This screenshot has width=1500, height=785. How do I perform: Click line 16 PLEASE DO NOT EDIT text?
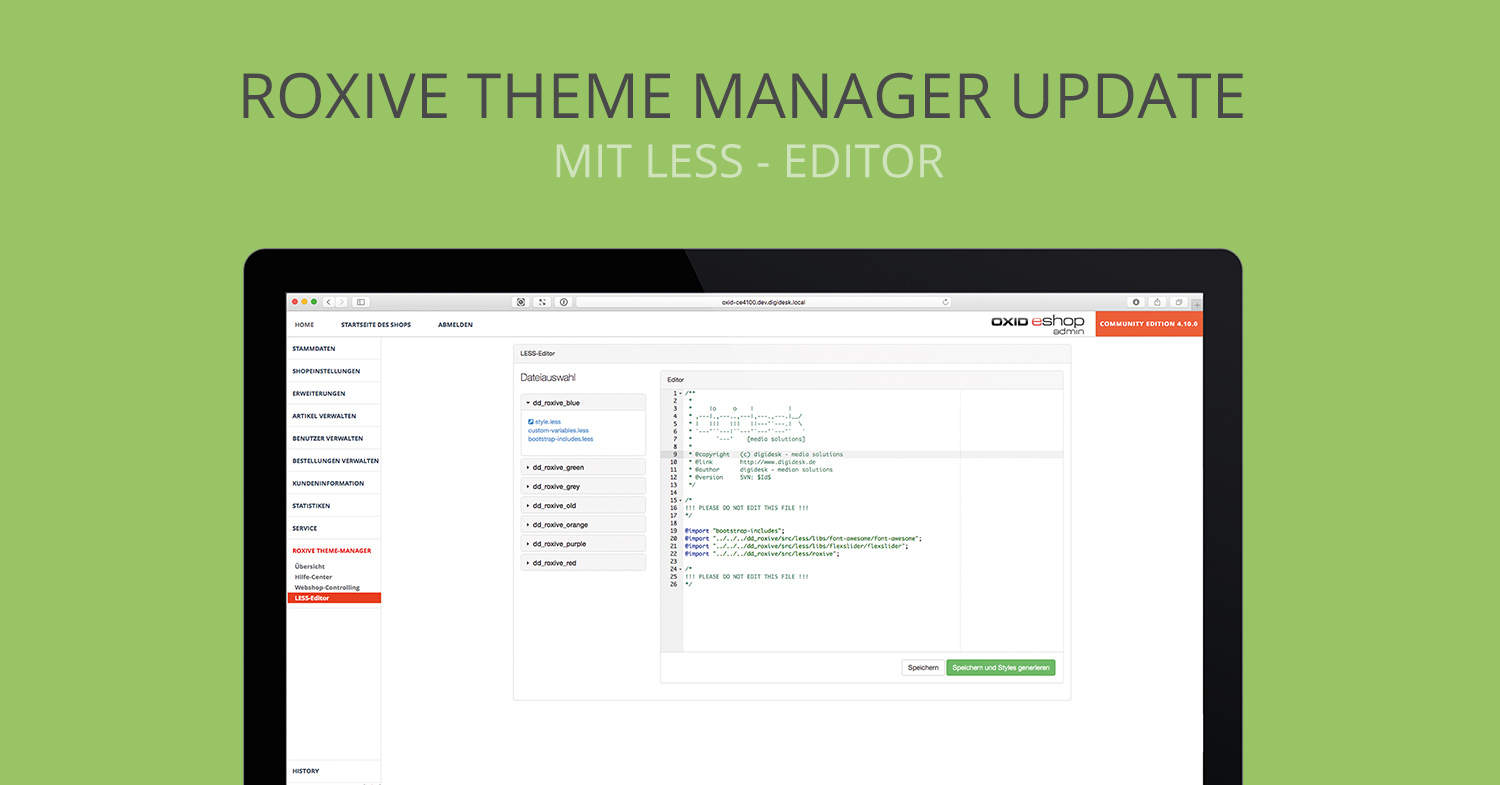(x=746, y=508)
